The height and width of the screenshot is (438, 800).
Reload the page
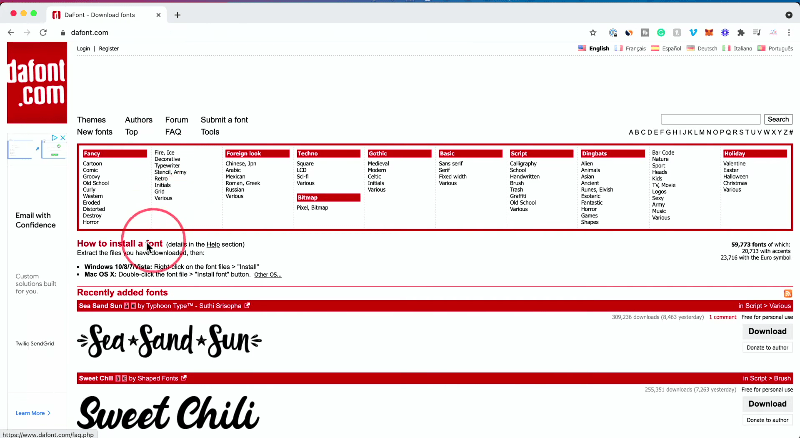pos(43,32)
